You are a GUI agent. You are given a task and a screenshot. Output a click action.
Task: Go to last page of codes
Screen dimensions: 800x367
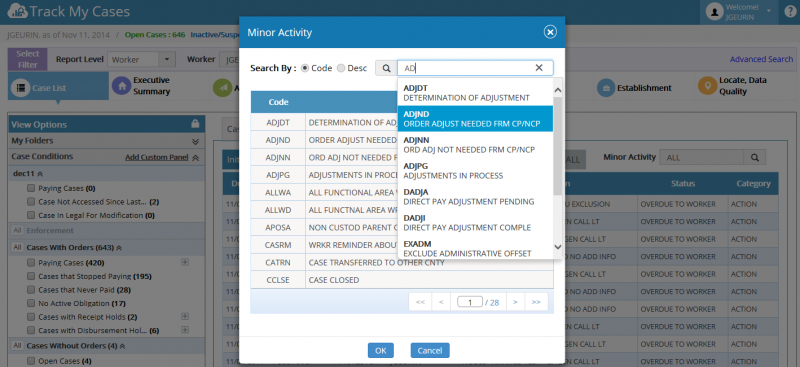coord(536,302)
